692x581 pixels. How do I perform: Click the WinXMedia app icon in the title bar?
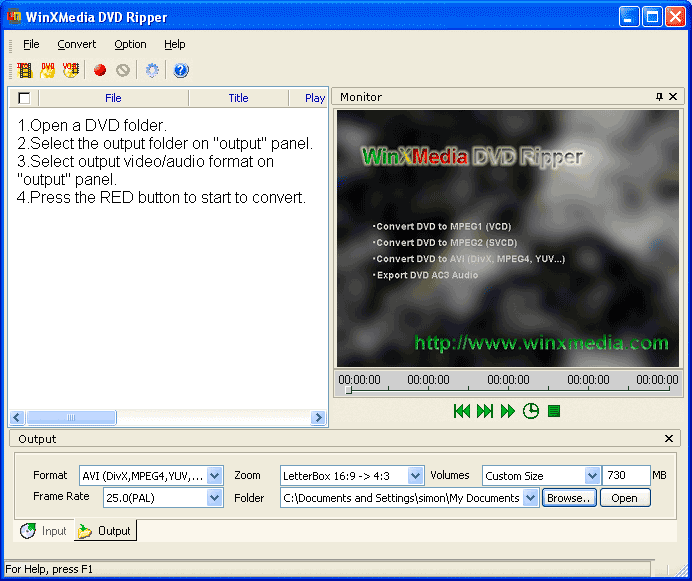[x=14, y=17]
